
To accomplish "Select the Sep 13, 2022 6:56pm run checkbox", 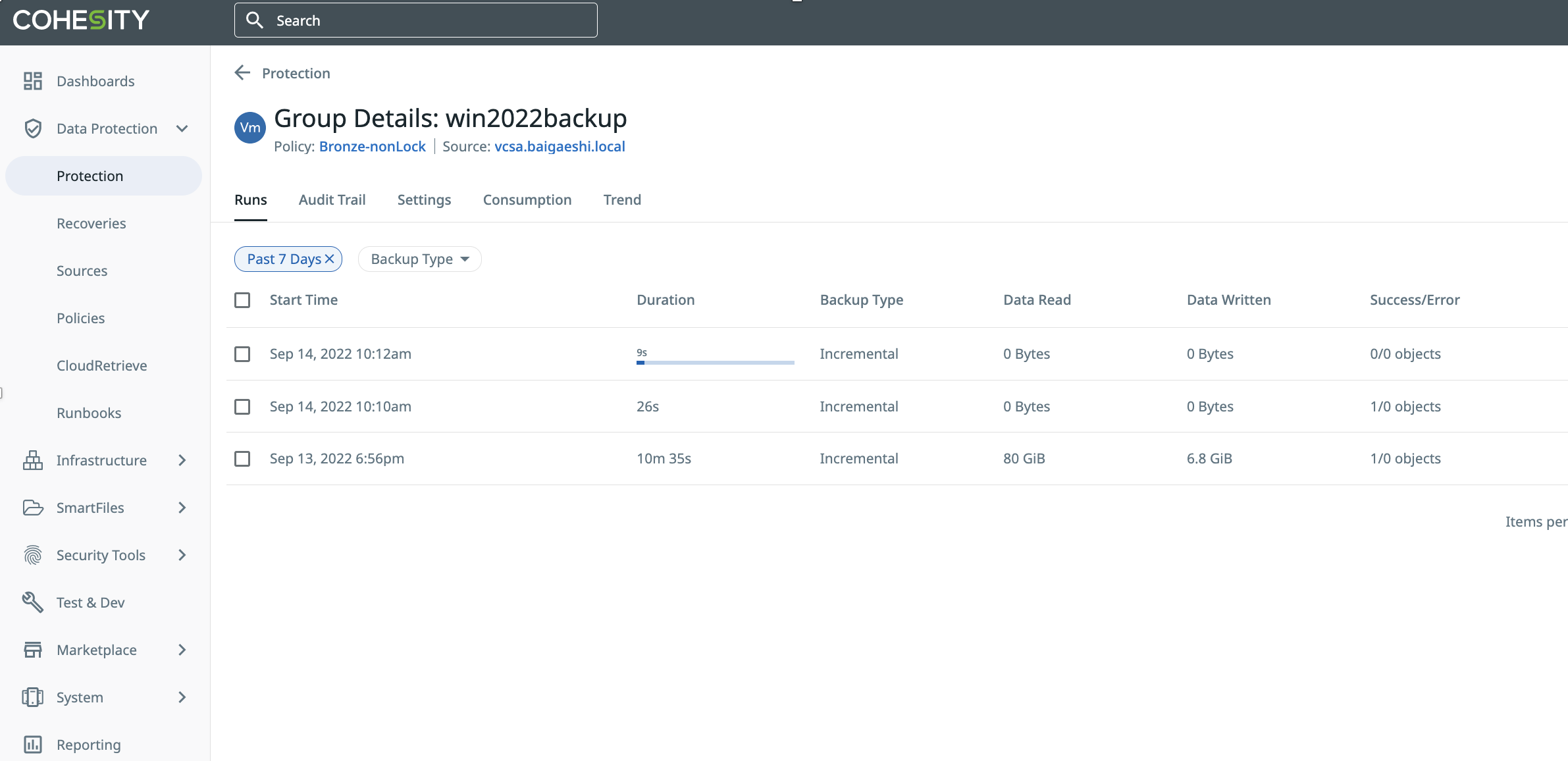I will [x=242, y=459].
